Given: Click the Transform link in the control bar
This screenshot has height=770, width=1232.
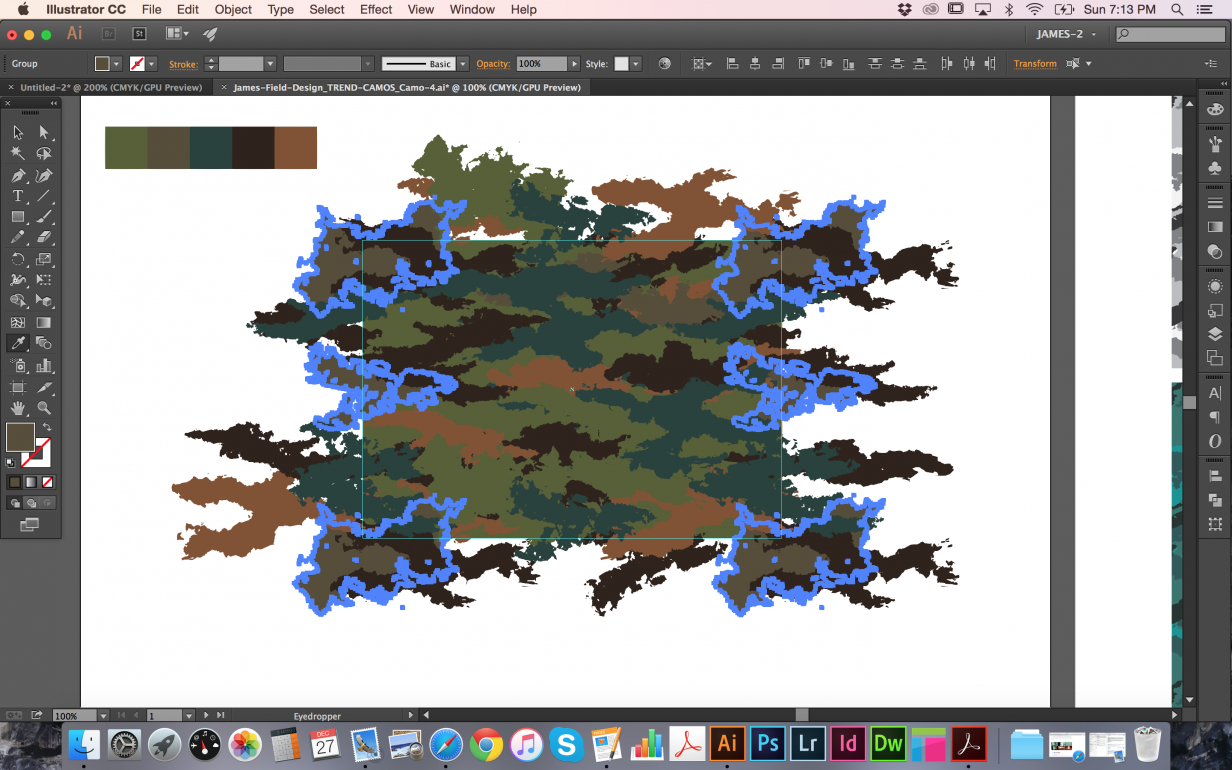Looking at the screenshot, I should (x=1035, y=63).
